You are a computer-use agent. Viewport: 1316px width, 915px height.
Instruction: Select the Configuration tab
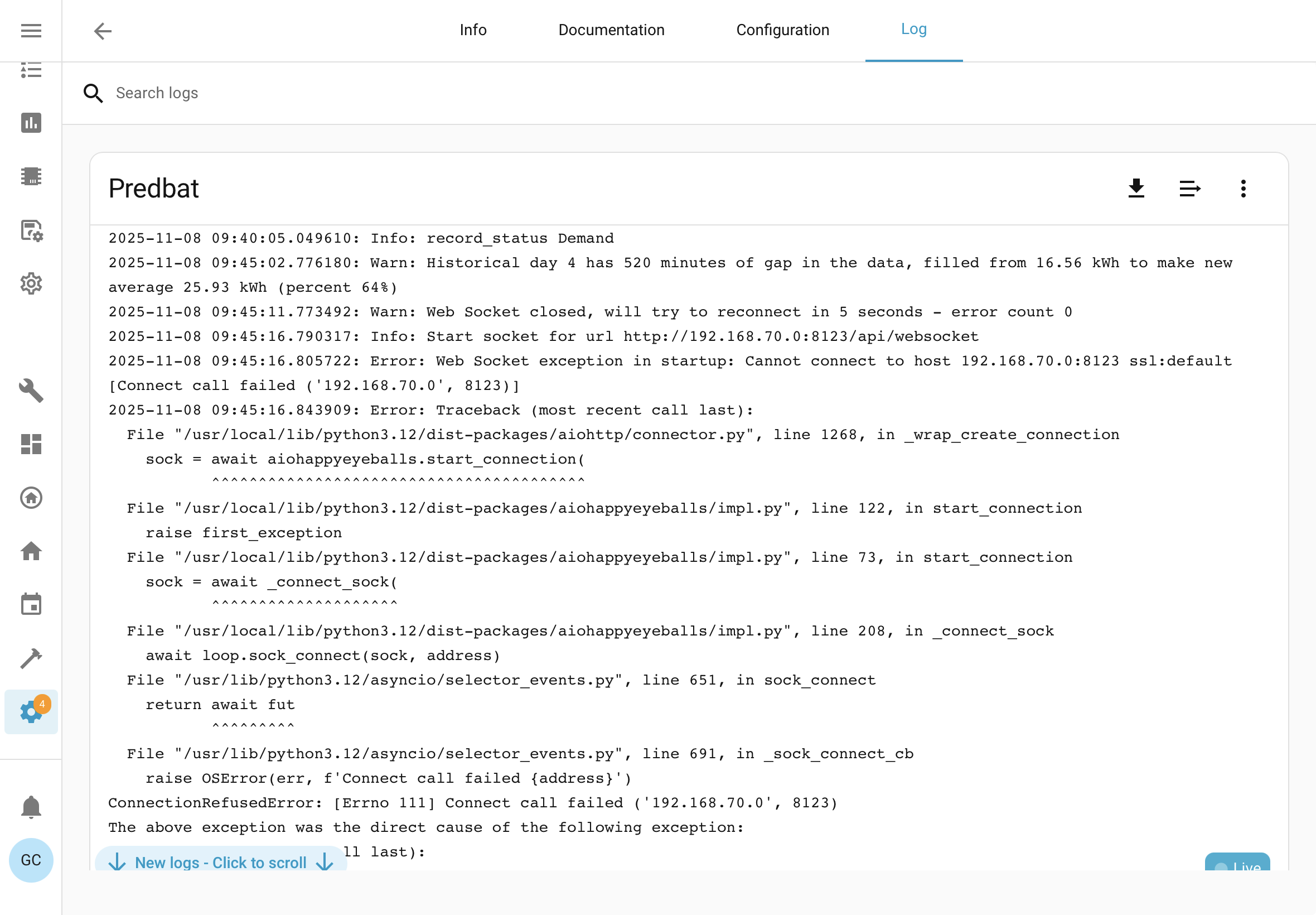click(x=782, y=30)
